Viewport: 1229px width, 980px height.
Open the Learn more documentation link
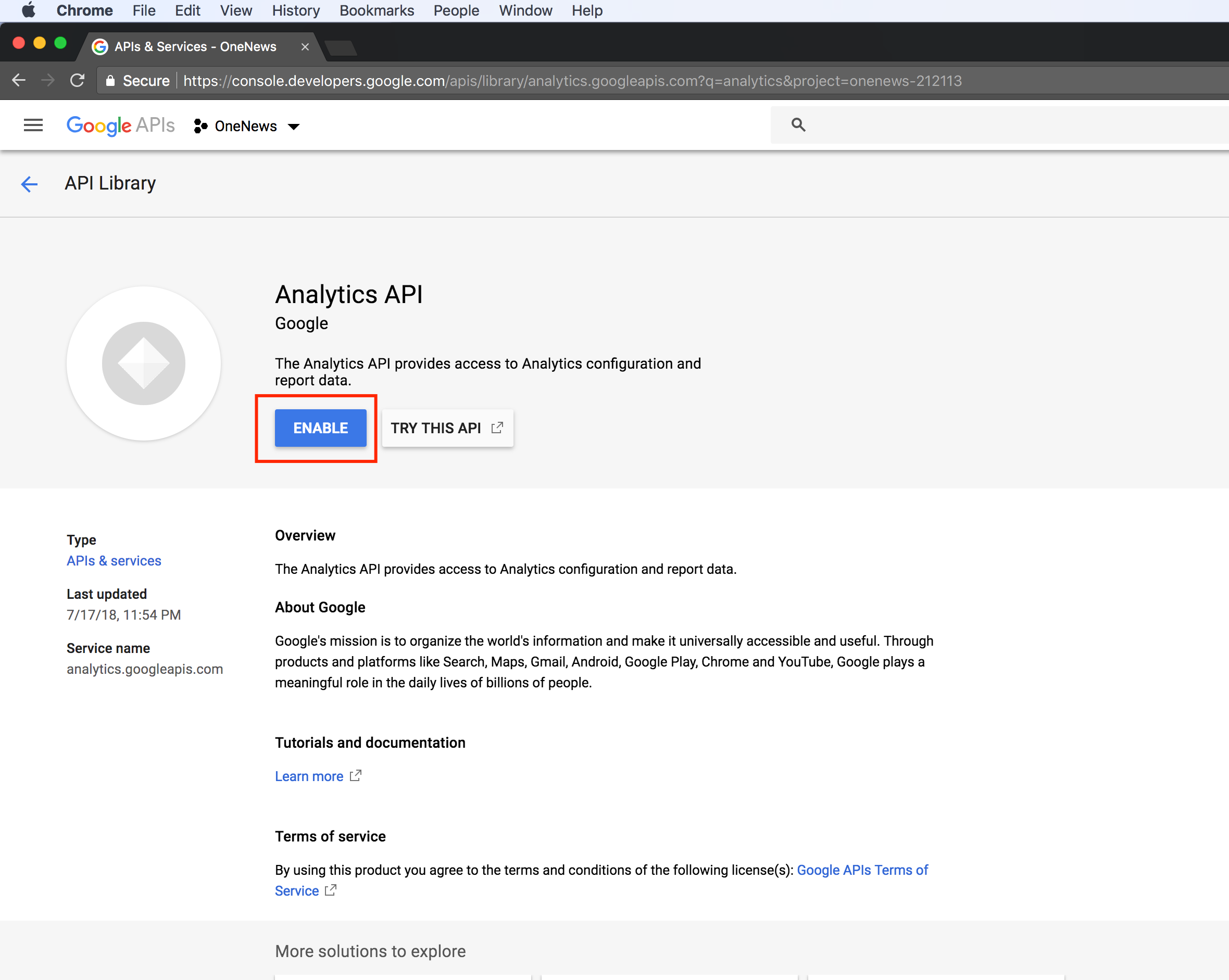[309, 776]
